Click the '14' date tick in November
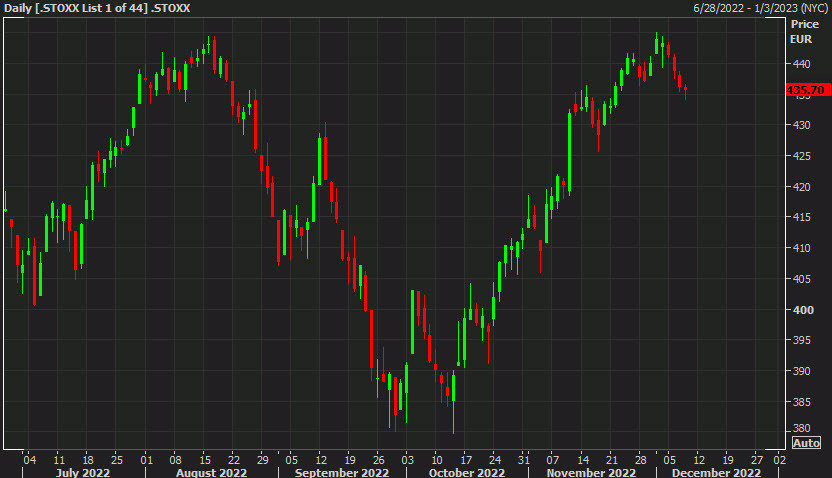Viewport: 832px width, 478px height. tap(583, 460)
